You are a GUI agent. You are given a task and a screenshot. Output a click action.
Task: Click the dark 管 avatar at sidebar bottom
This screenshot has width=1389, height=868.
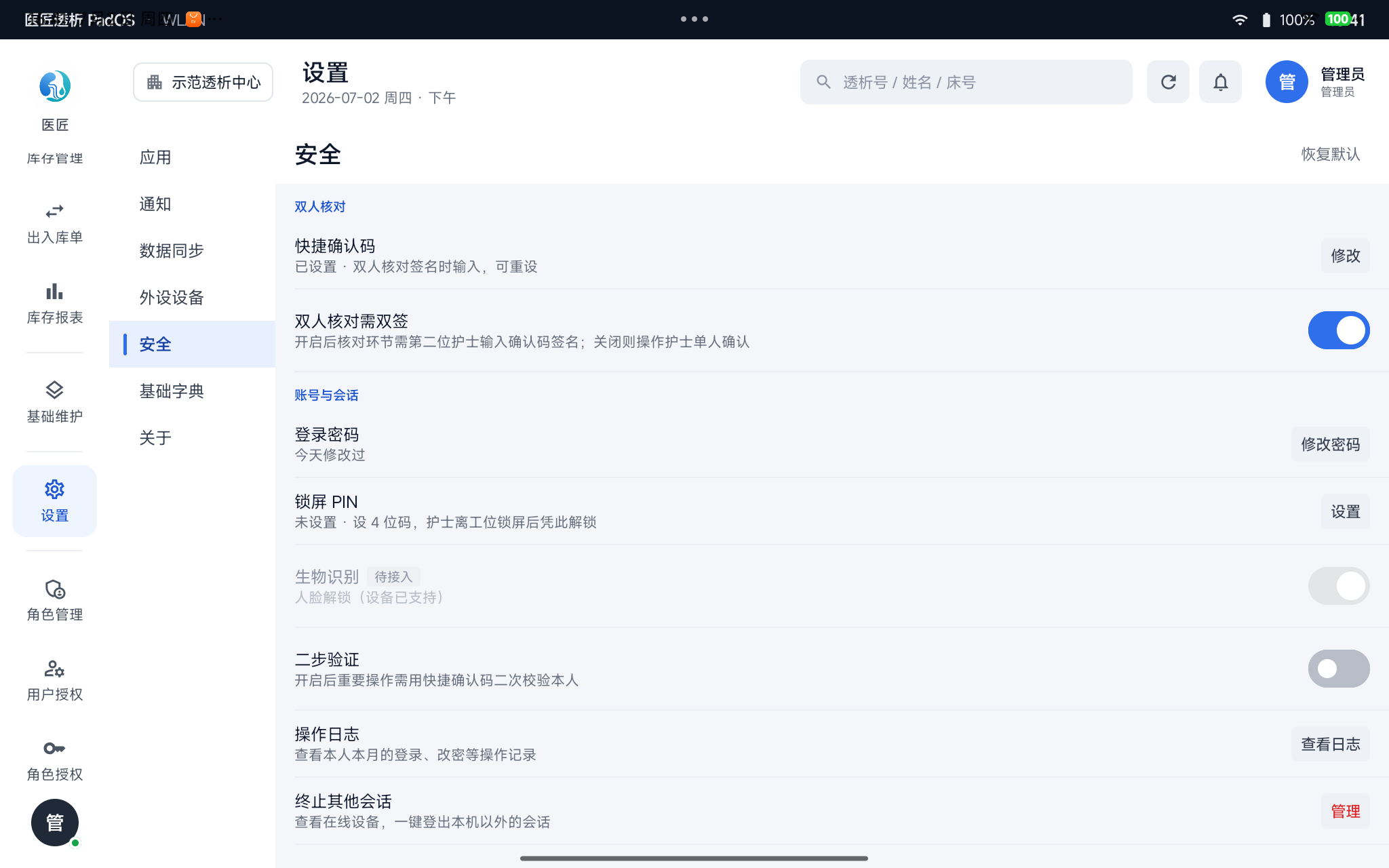(x=55, y=823)
